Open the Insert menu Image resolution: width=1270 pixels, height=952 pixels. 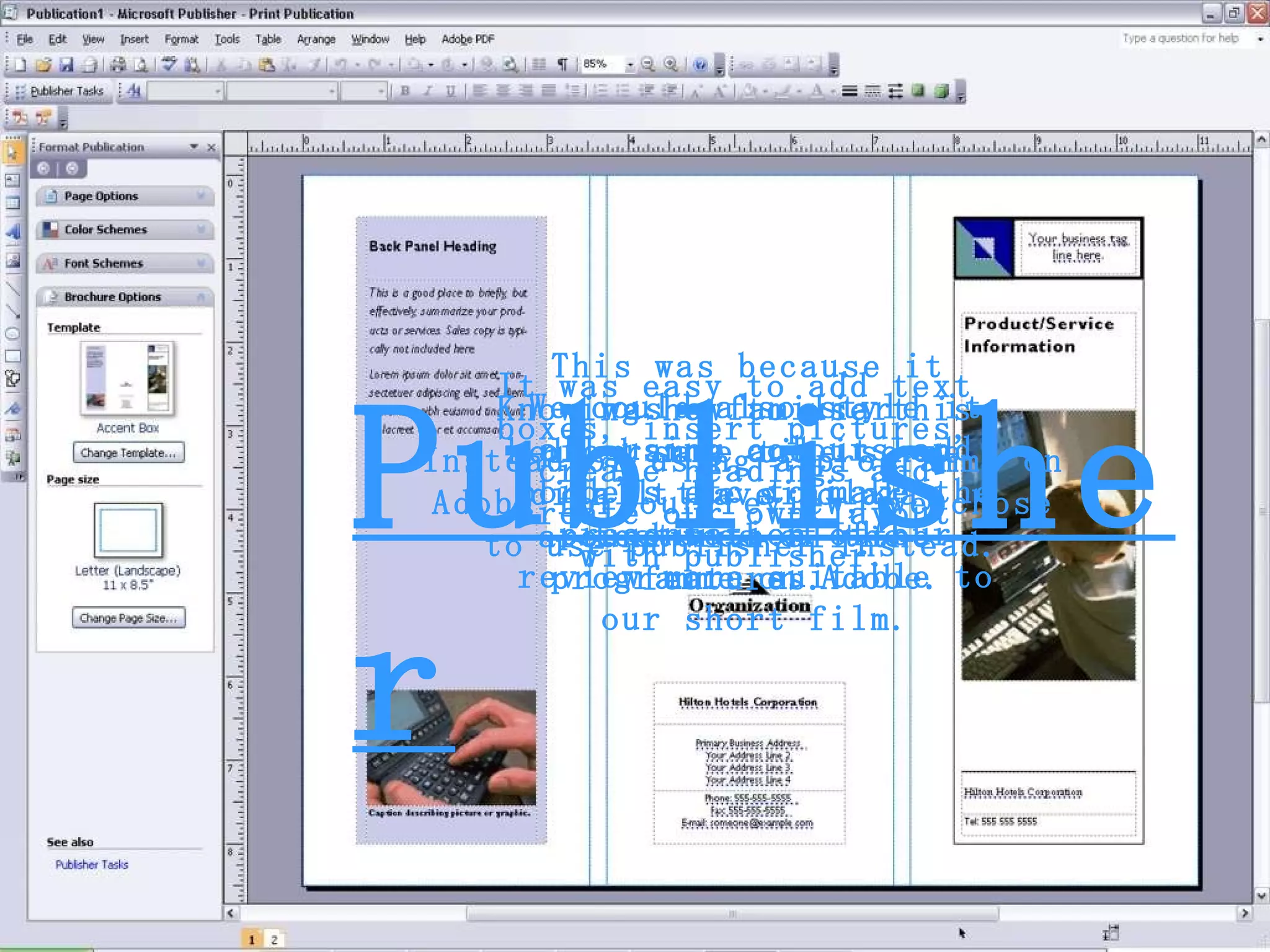tap(134, 39)
